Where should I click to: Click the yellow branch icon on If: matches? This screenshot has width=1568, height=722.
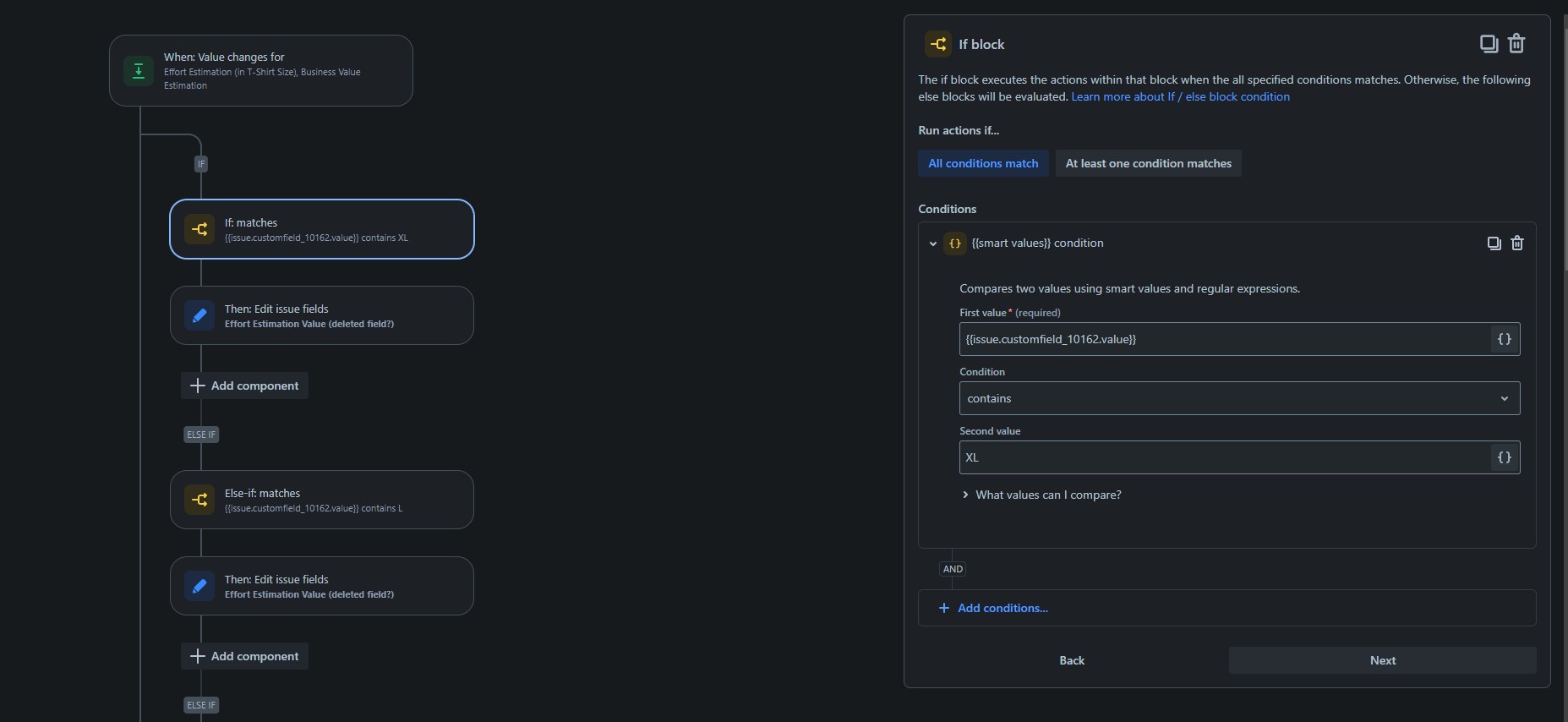click(x=199, y=229)
